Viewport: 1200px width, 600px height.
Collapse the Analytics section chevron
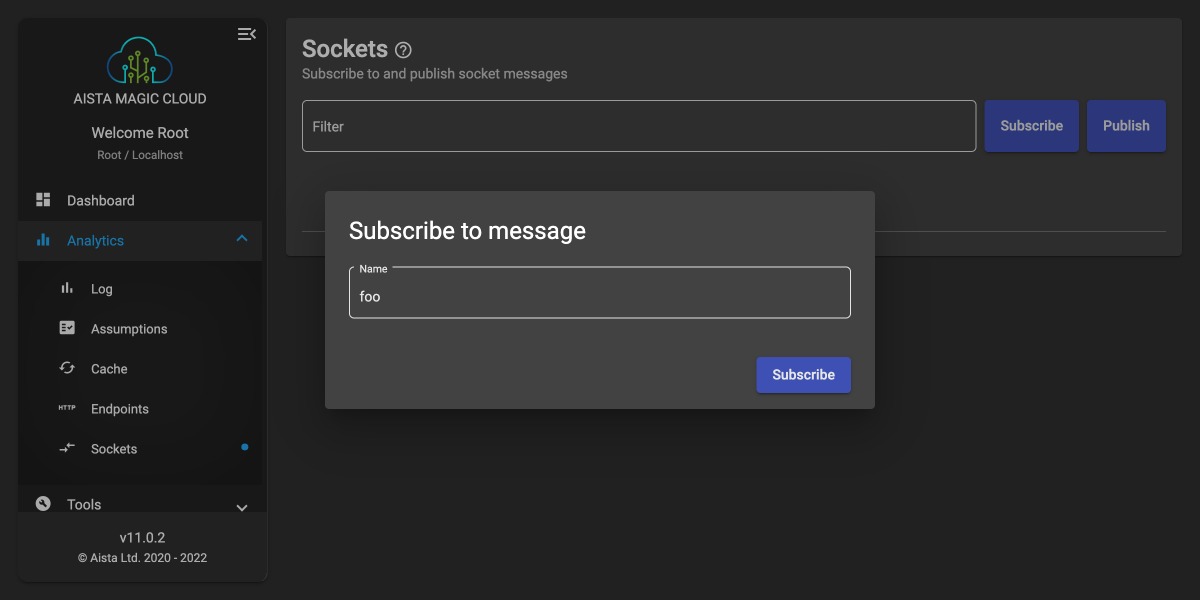pos(241,239)
